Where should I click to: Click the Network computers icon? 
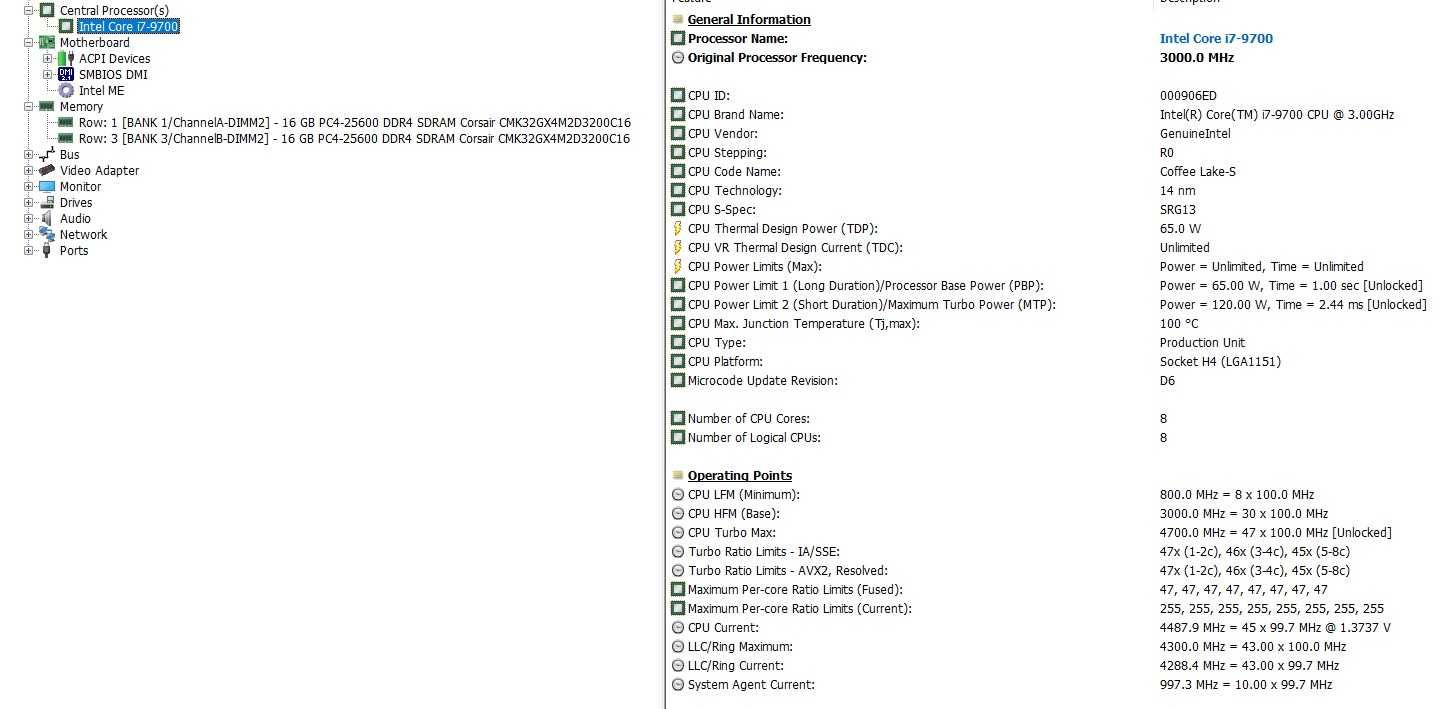(46, 234)
